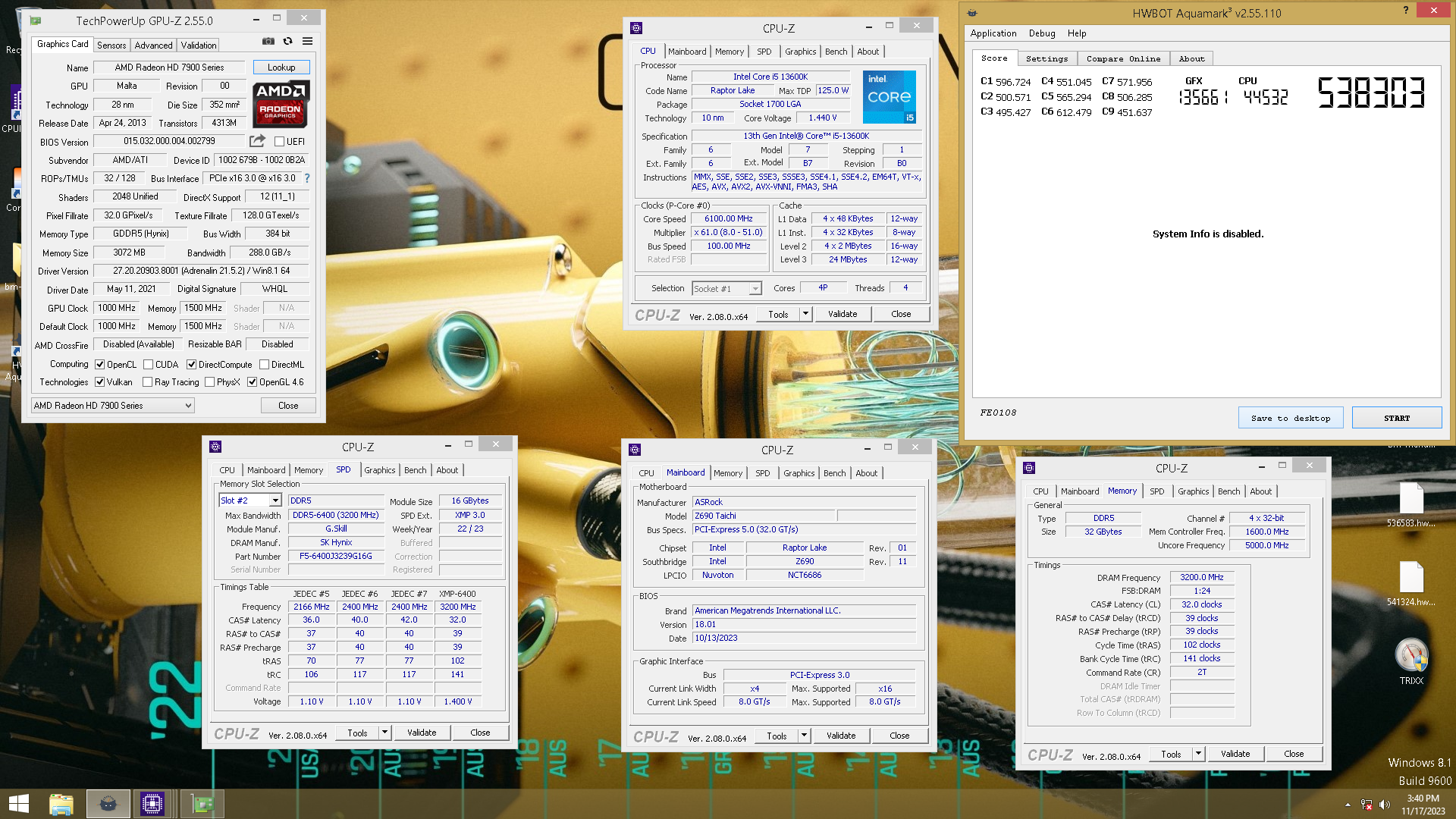This screenshot has width=1456, height=819.
Task: Click the CPU-Z SPD window title icon
Action: coord(215,447)
